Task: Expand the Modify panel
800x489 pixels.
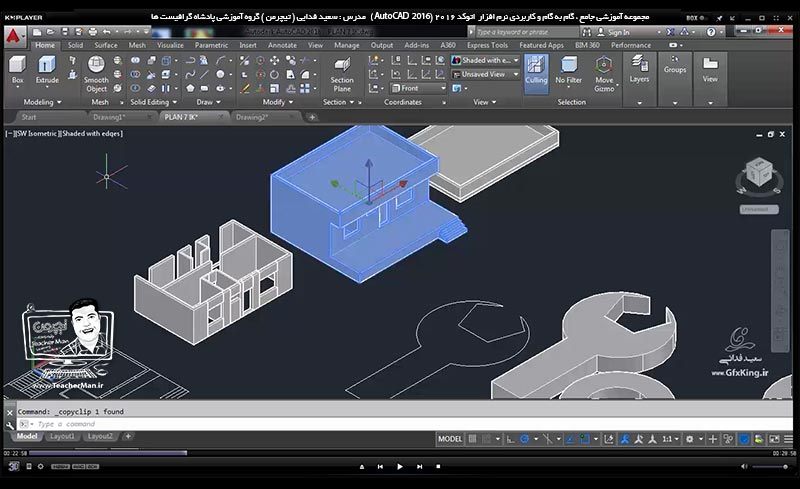Action: point(278,102)
